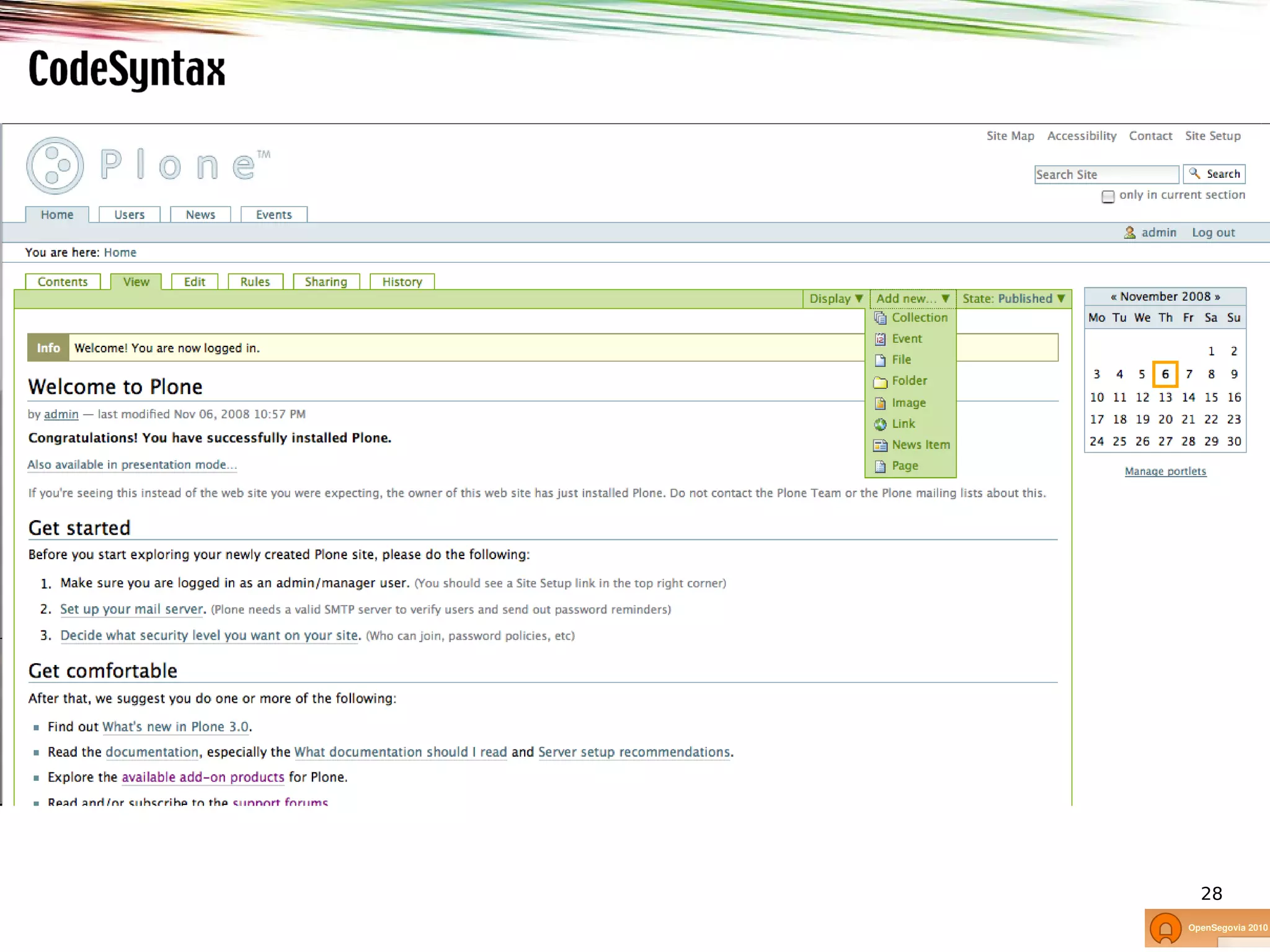1270x952 pixels.
Task: Click the Collection icon in Add new menu
Action: click(x=880, y=318)
